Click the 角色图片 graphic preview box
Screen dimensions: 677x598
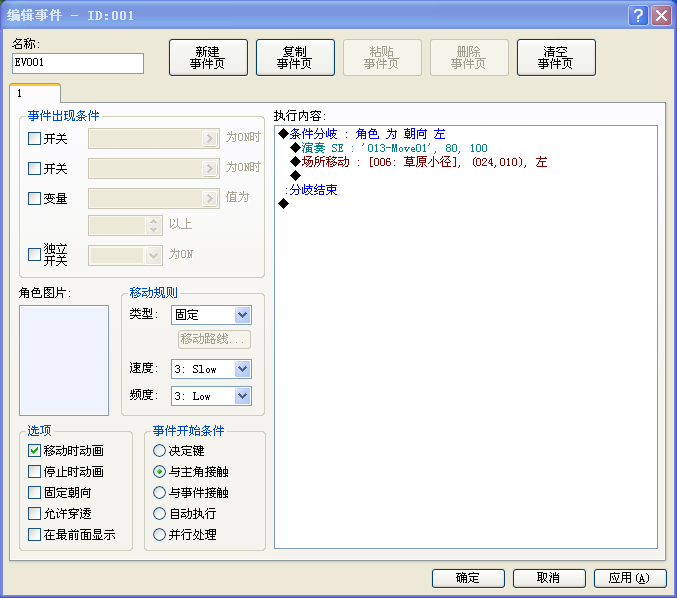[x=64, y=361]
